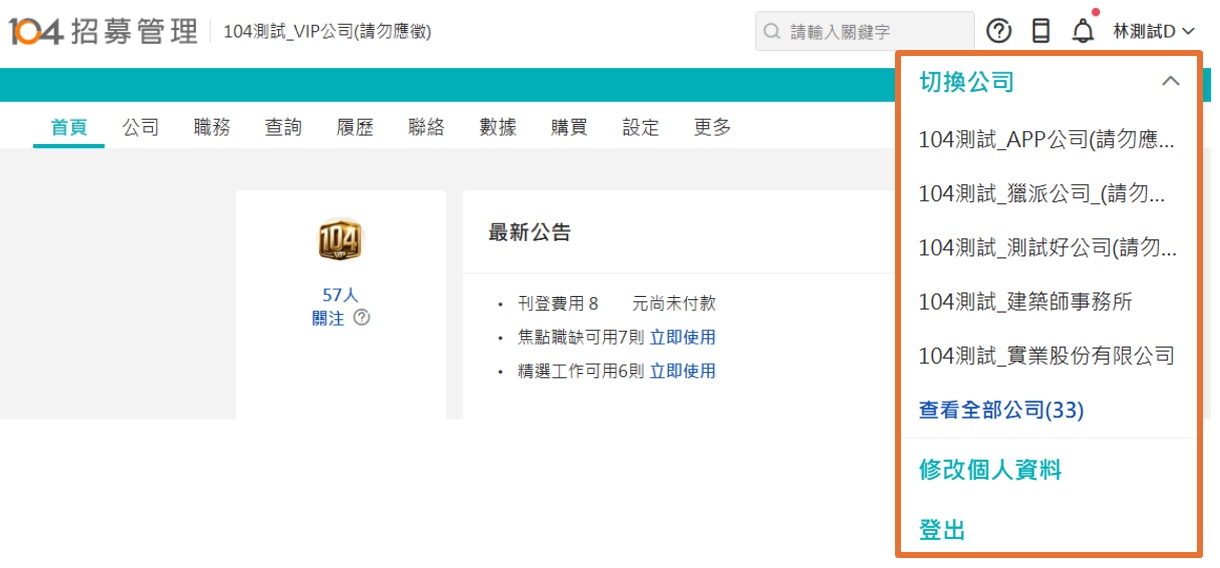Open notifications bell icon
This screenshot has height=568, width=1220.
coord(1083,31)
